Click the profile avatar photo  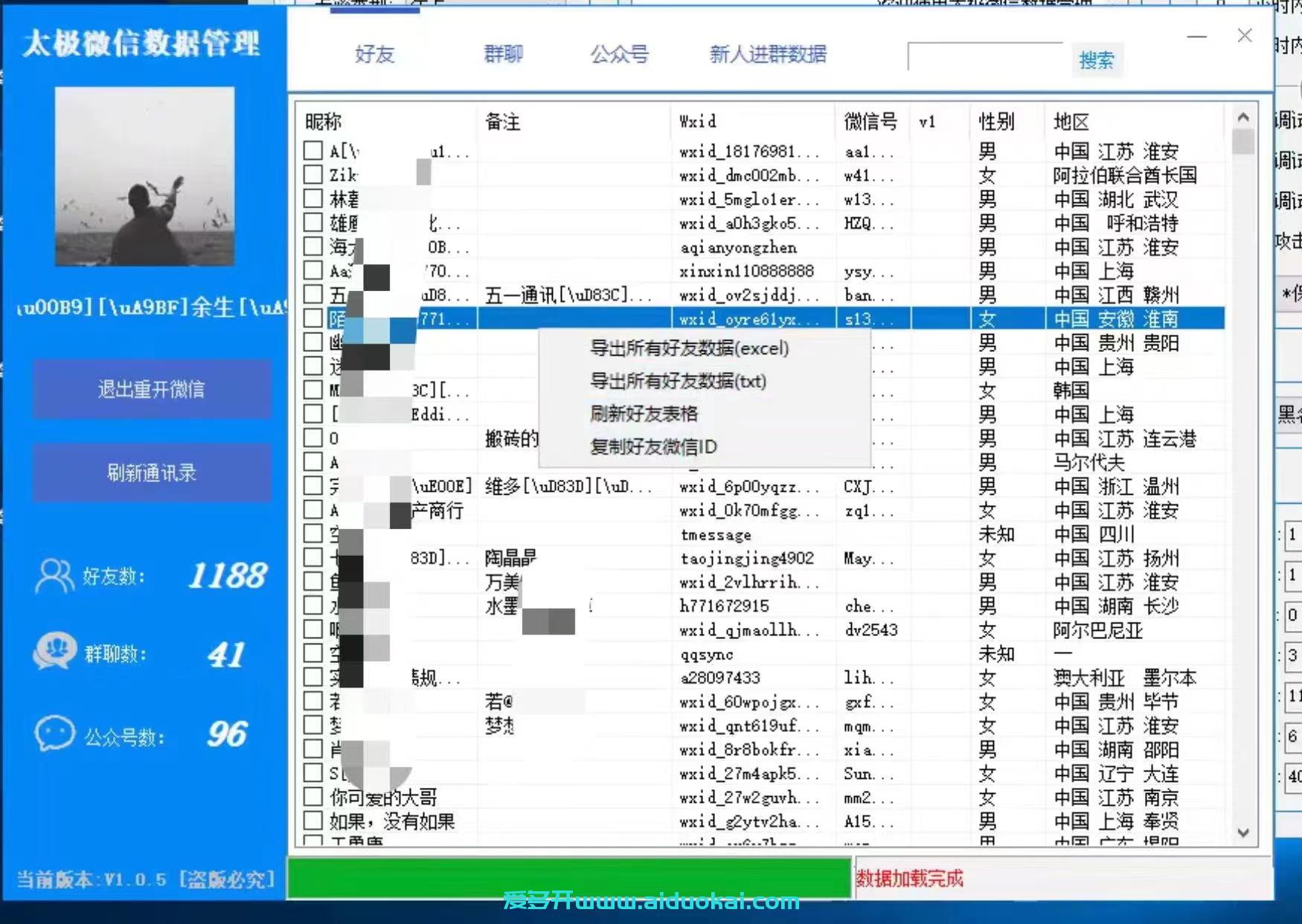(x=145, y=176)
